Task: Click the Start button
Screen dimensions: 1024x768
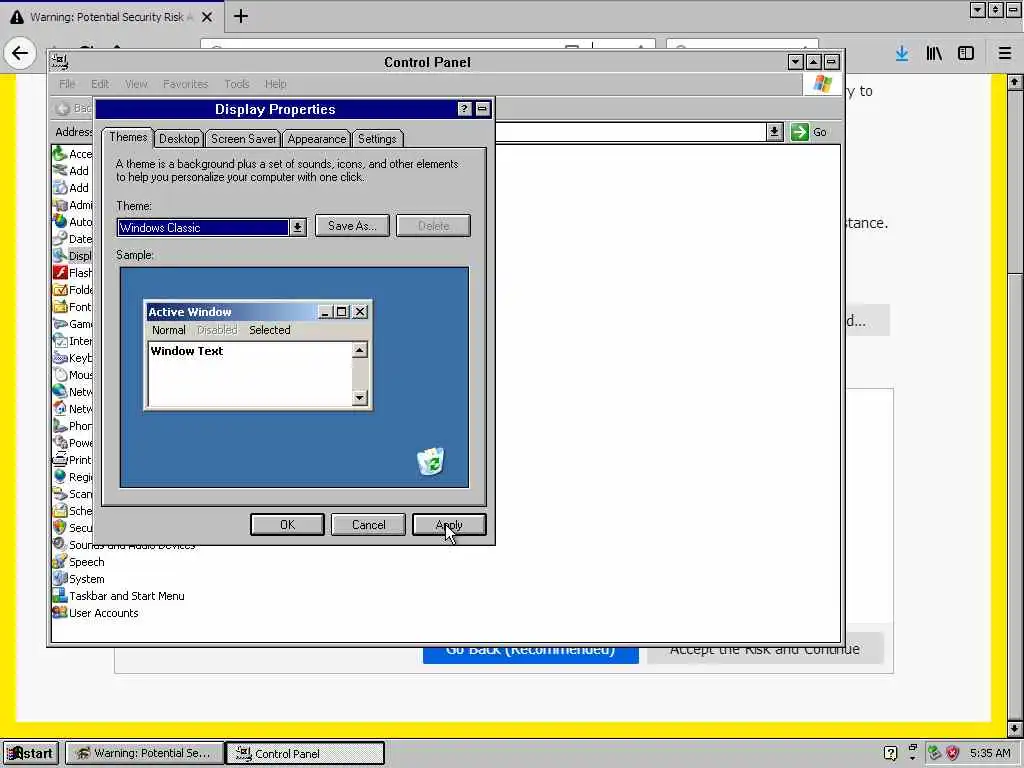Action: (x=31, y=753)
